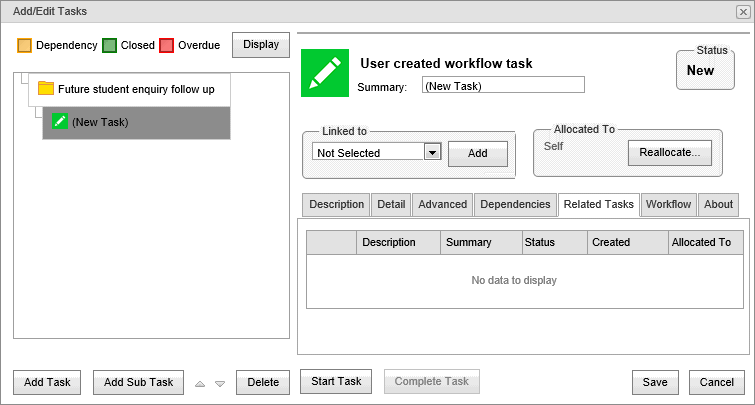Click the Start Task button
Viewport: 755px width, 405px height.
coord(336,381)
